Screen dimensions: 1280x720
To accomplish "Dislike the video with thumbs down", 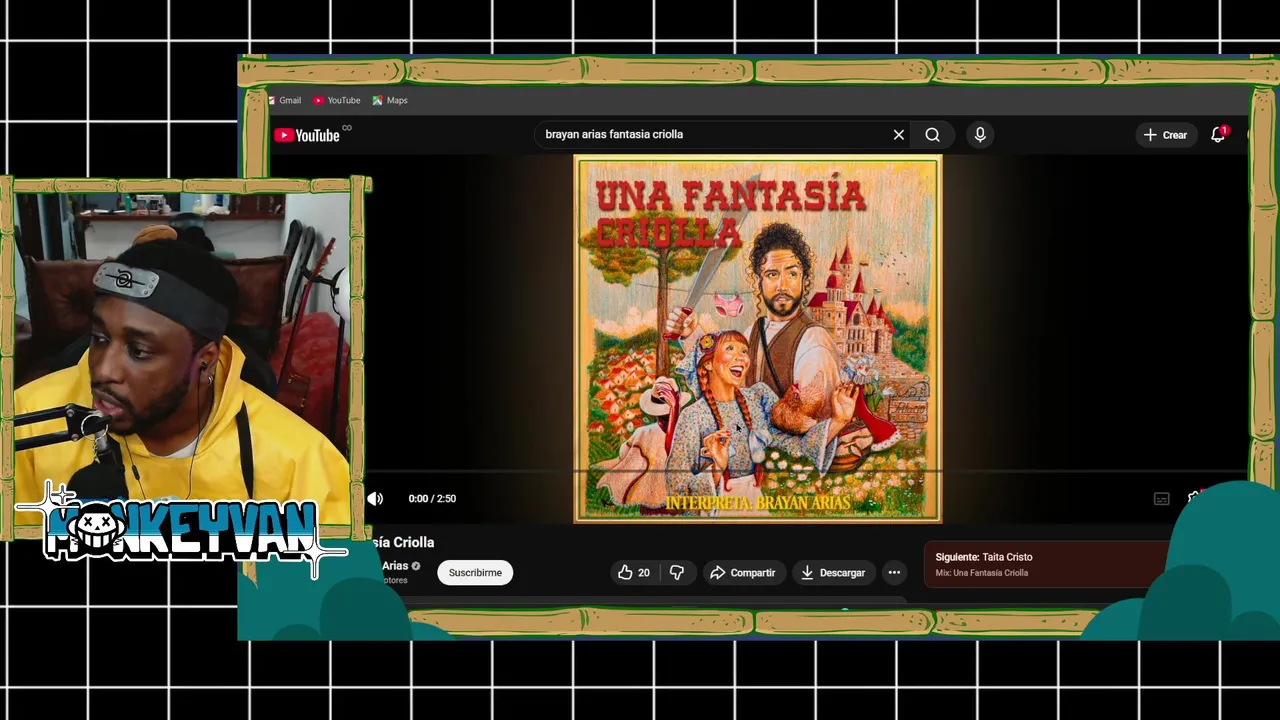I will pos(677,573).
